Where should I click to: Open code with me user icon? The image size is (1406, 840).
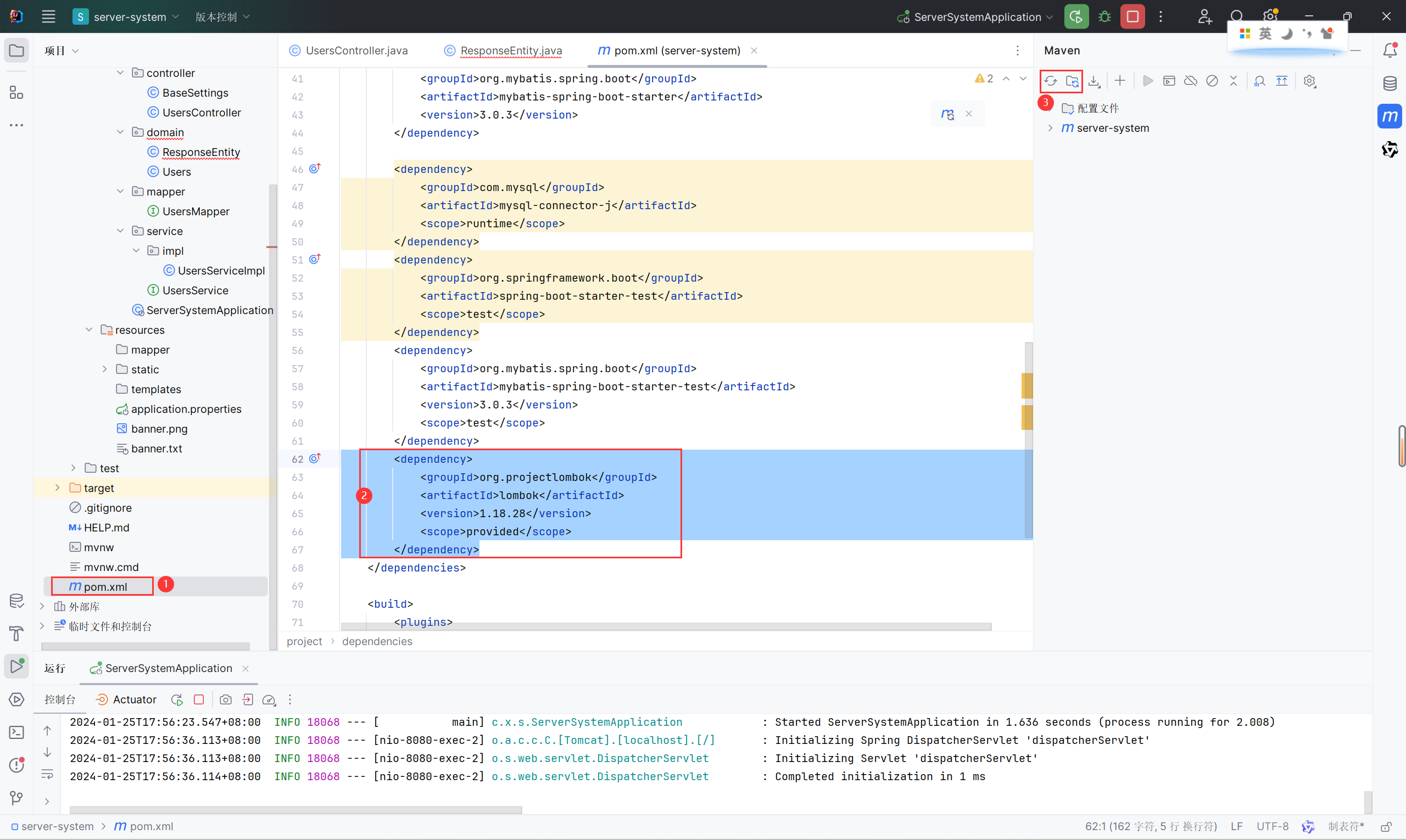tap(1204, 16)
